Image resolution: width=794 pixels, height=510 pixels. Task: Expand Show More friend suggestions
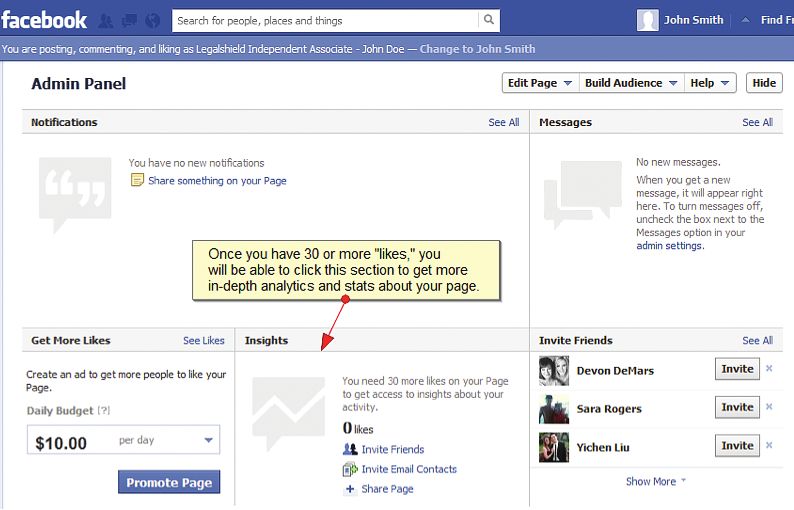[655, 481]
